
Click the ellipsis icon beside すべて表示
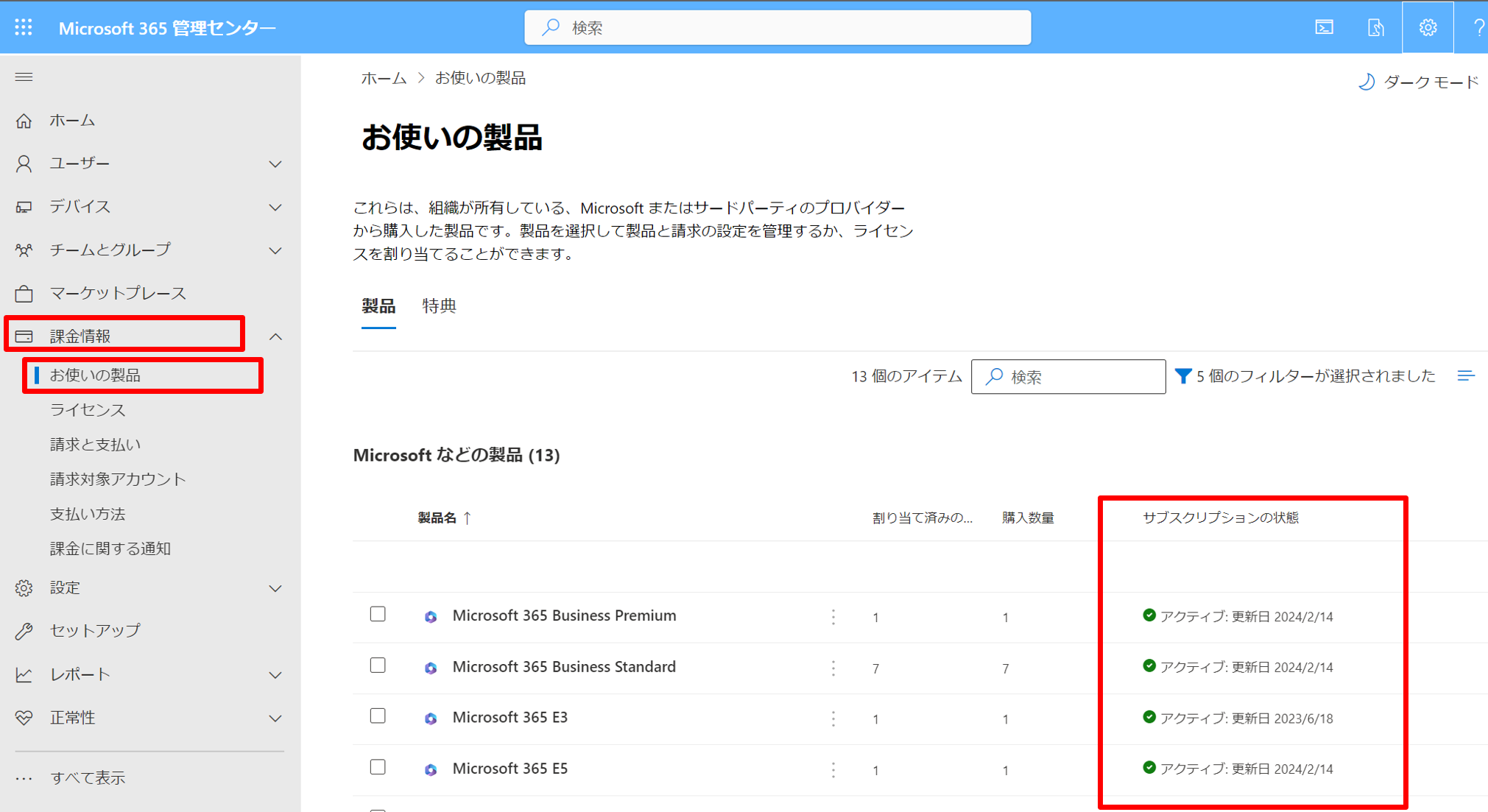click(x=24, y=778)
